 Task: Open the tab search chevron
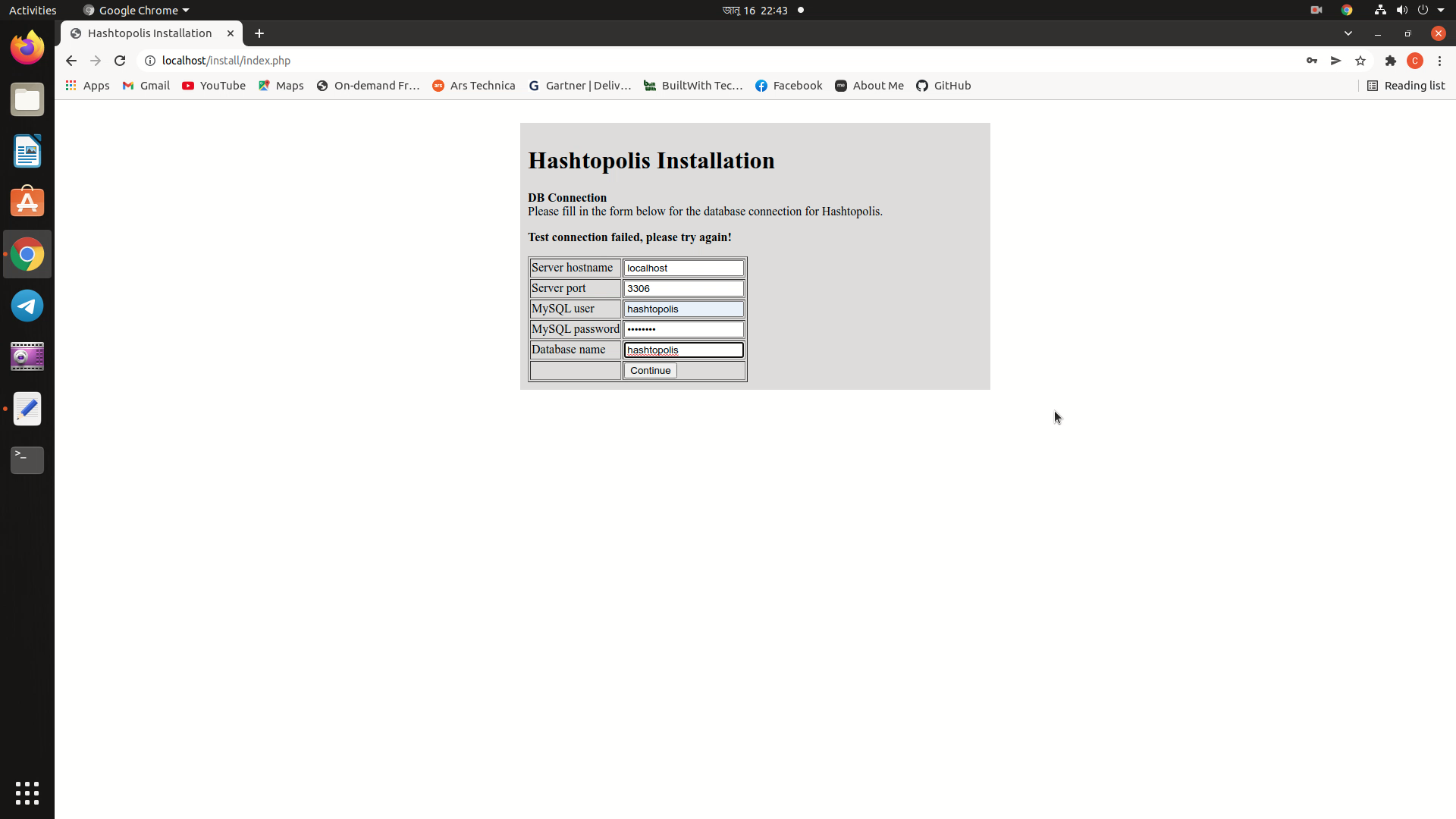coord(1348,33)
